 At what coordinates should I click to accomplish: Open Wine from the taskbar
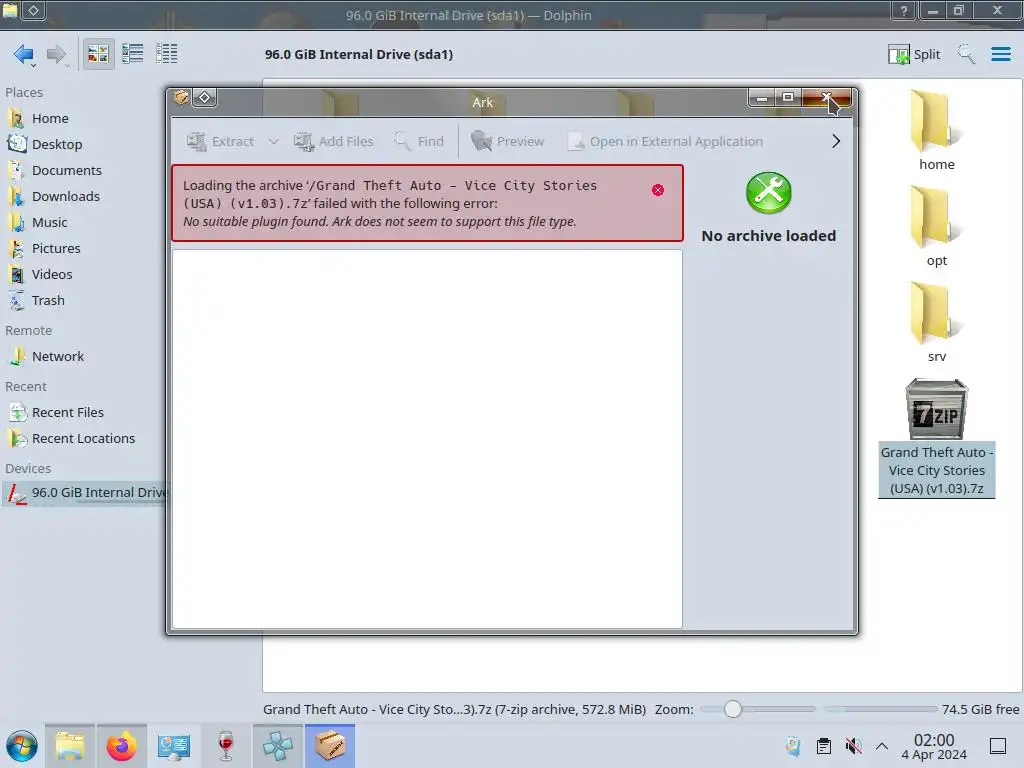[225, 746]
